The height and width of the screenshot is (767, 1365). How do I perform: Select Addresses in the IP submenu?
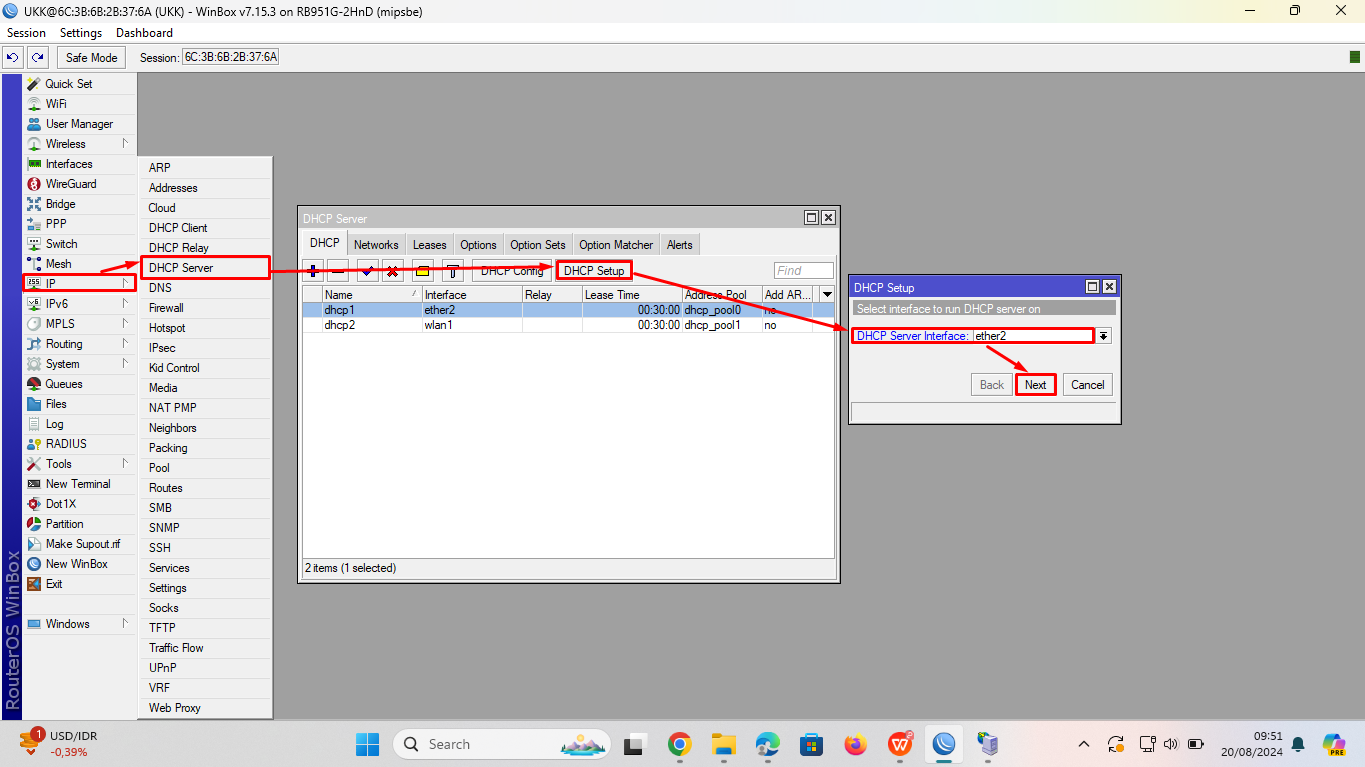[x=205, y=188]
